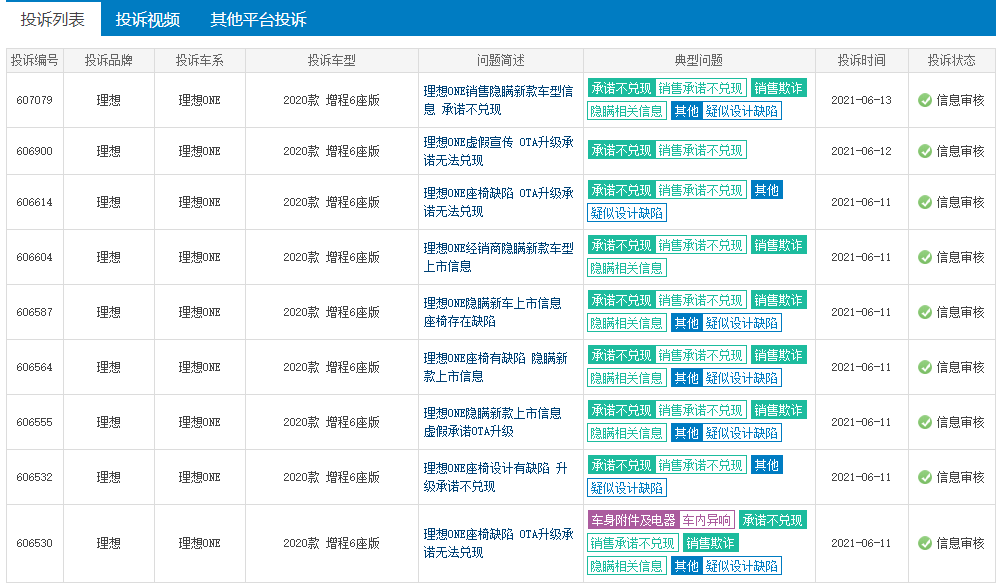1006x583 pixels.
Task: Click 理想ONE series cell in row 606614
Action: pyautogui.click(x=200, y=203)
